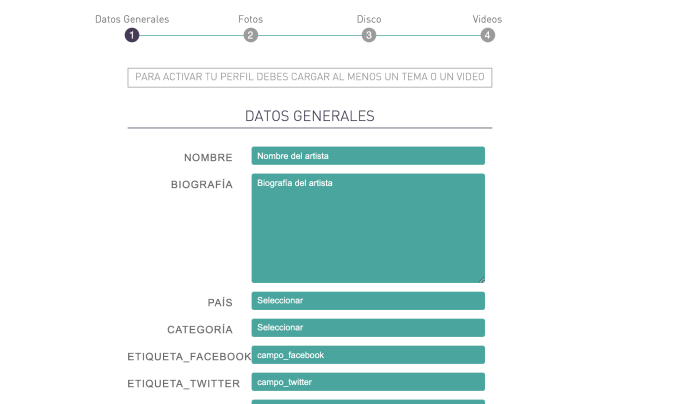Open the Datos Generales step label
The height and width of the screenshot is (404, 695).
(x=132, y=19)
